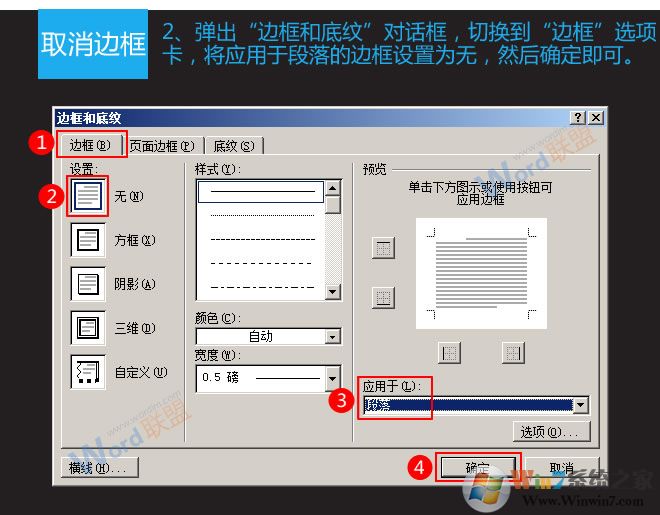Click the 横线 horizontal line button
The width and height of the screenshot is (660, 515).
click(100, 467)
